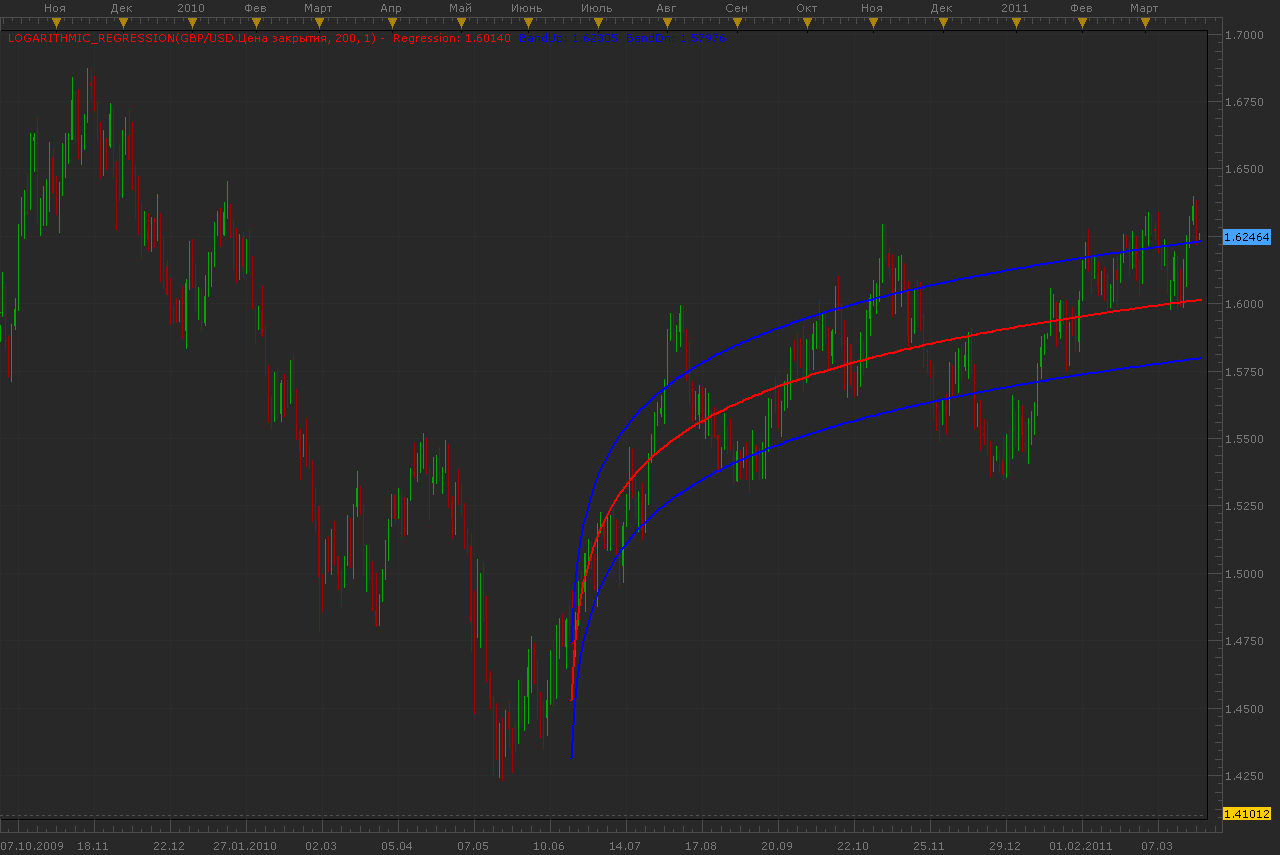Viewport: 1280px width, 855px height.
Task: Click the Сен triangle marker
Action: click(736, 21)
